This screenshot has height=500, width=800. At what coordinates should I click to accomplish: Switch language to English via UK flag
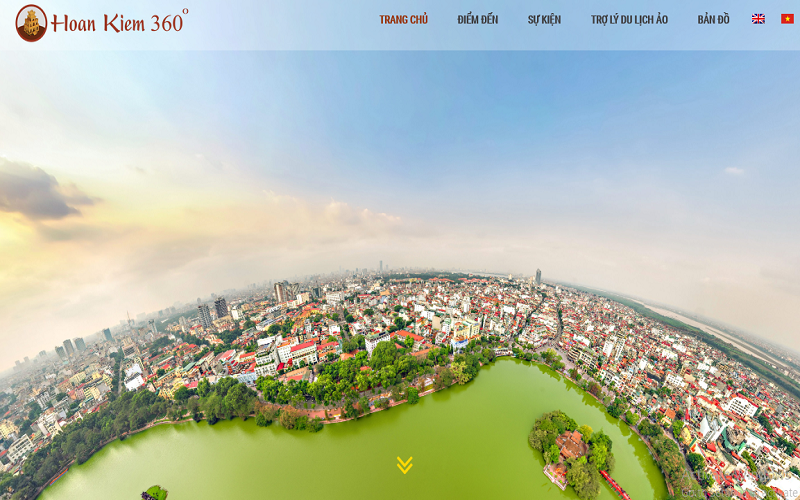tap(758, 19)
